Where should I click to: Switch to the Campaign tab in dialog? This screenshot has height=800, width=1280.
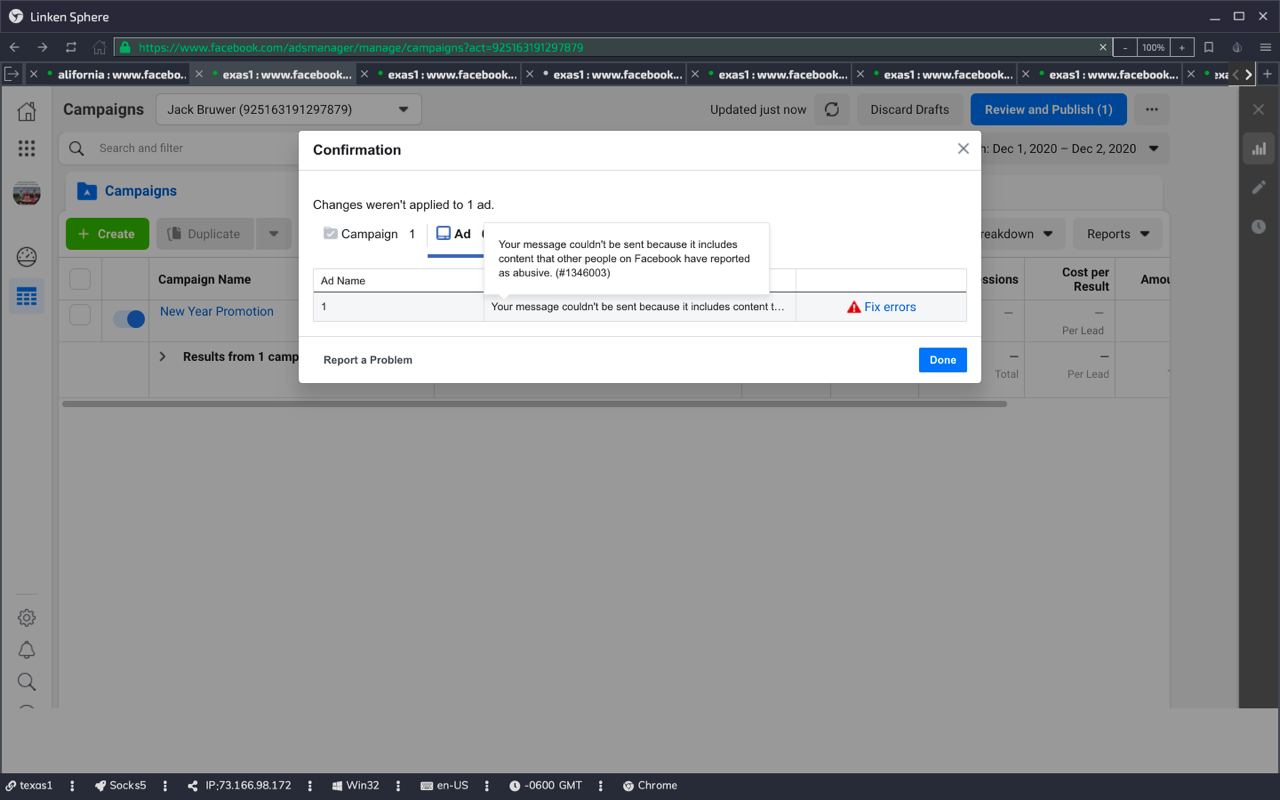click(369, 234)
